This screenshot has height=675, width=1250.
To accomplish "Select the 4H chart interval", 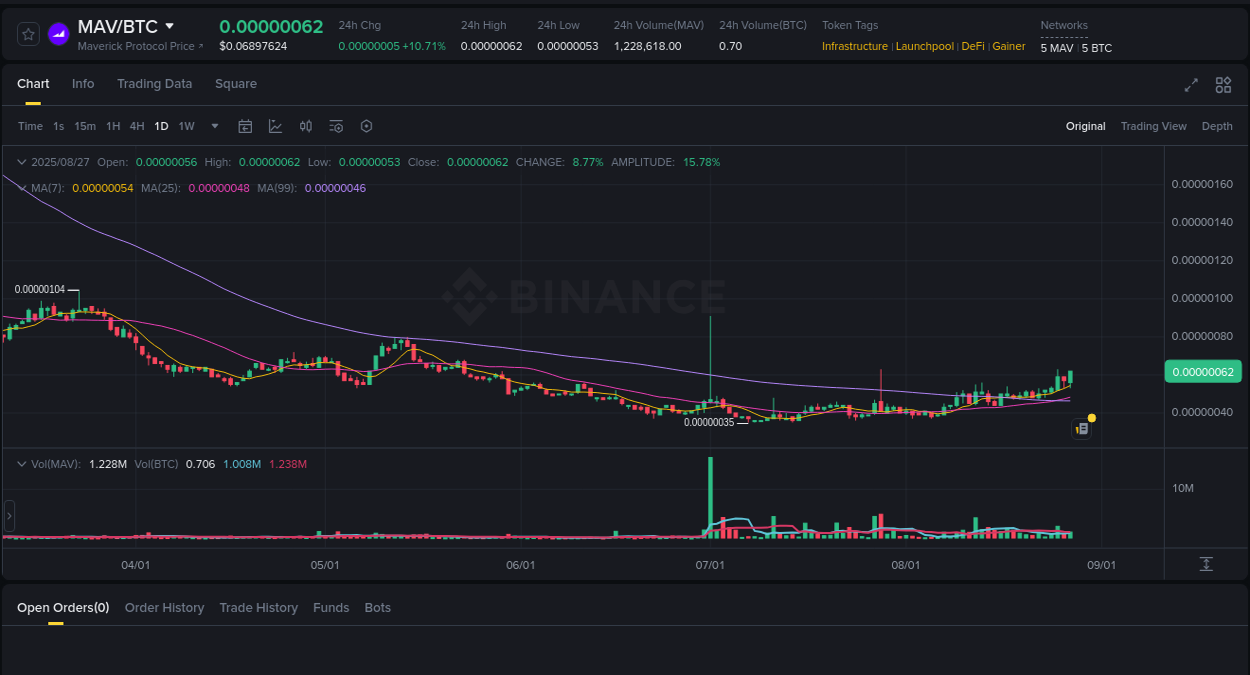I will [x=137, y=126].
